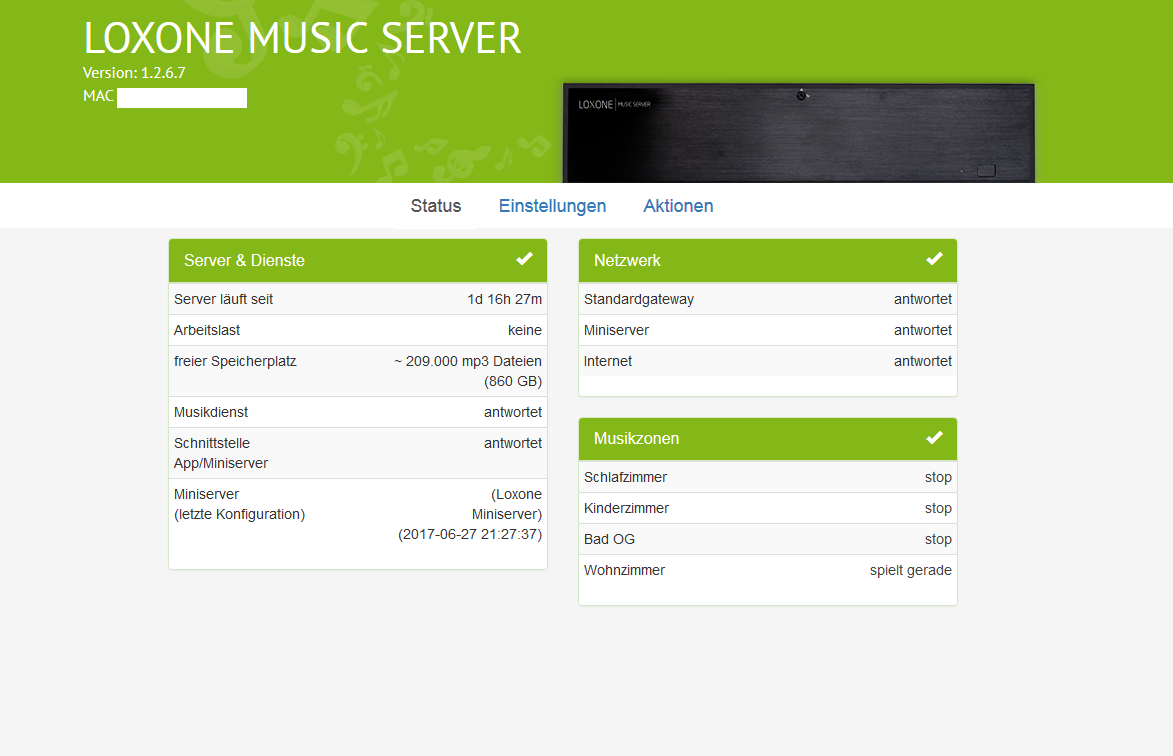Click the whited-out MAC address field

182,98
